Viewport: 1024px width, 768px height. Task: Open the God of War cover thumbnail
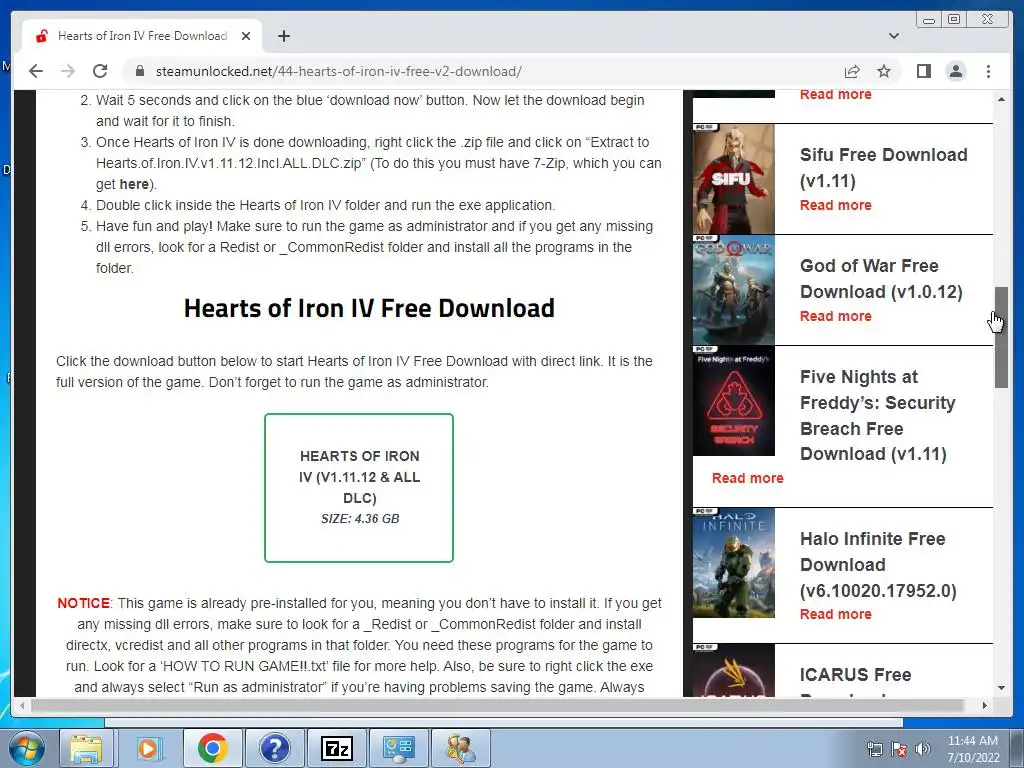[733, 290]
